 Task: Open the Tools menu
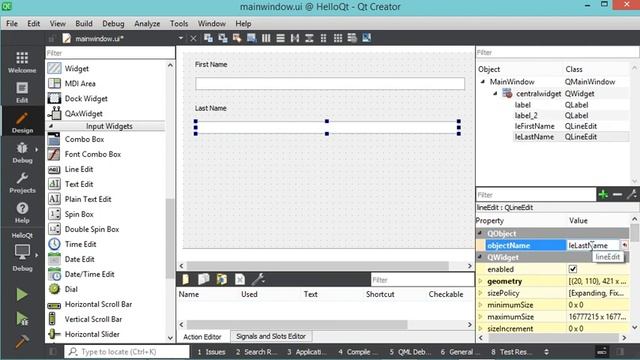pos(179,24)
